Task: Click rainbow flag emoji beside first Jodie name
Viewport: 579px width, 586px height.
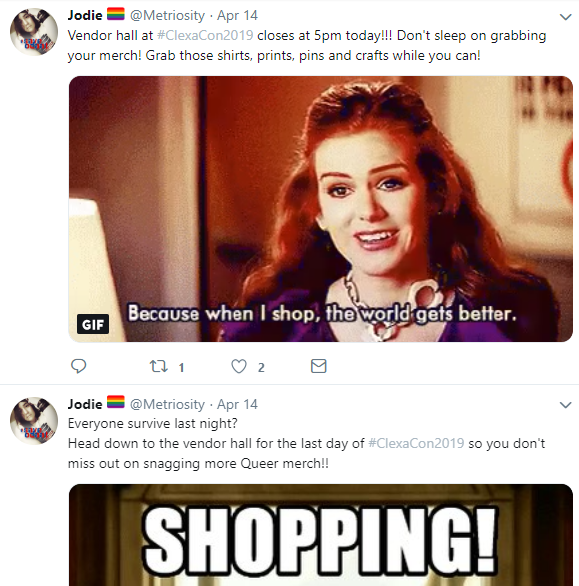Action: click(116, 14)
